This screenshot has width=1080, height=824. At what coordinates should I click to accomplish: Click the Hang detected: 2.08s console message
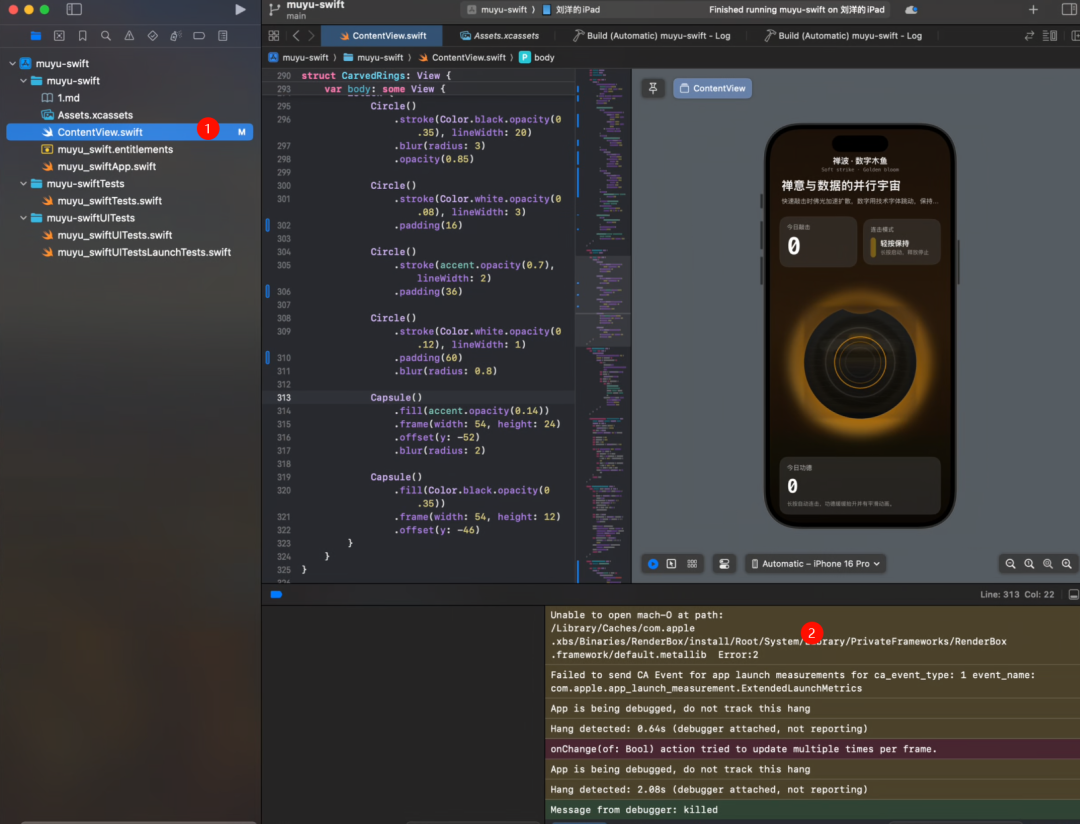pos(813,790)
